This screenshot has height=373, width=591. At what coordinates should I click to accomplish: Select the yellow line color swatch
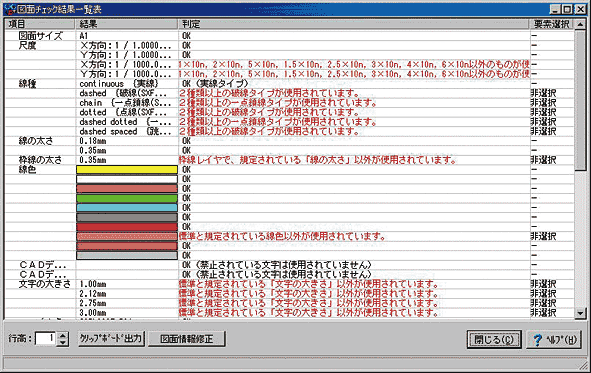coord(127,170)
